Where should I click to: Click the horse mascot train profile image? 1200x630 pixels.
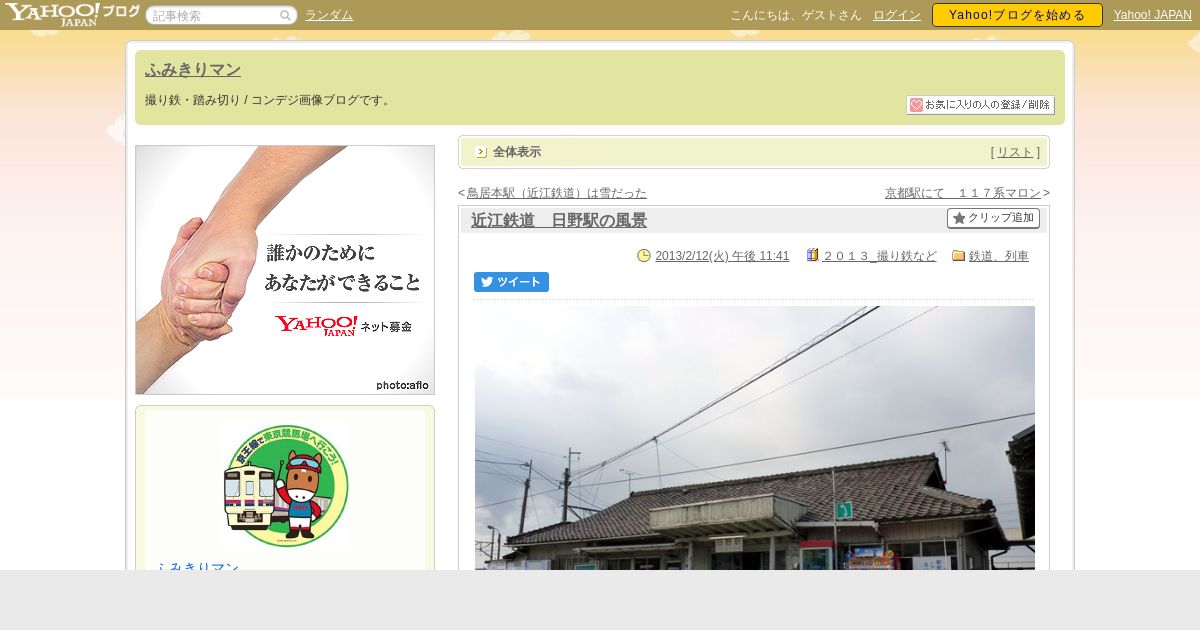coord(285,485)
